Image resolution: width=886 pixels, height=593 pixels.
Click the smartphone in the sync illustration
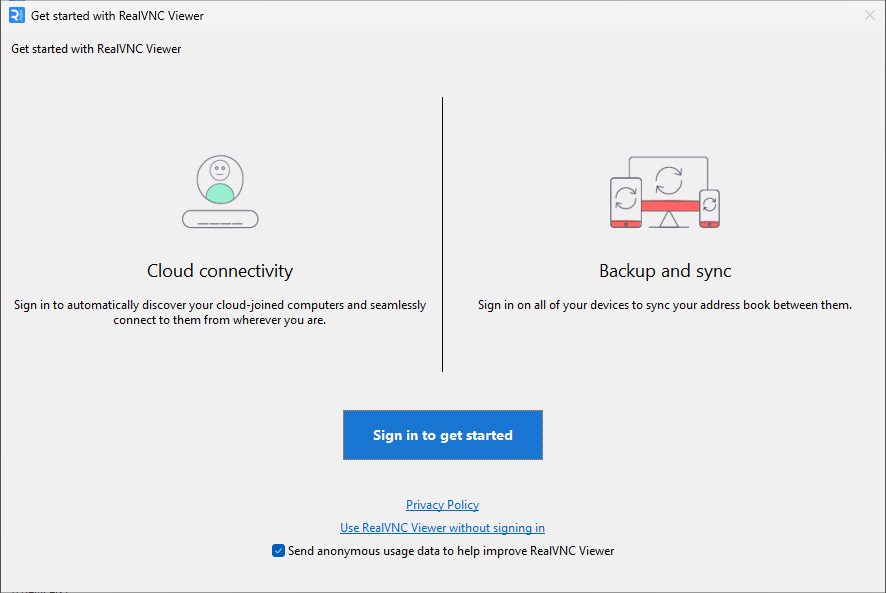[x=709, y=208]
